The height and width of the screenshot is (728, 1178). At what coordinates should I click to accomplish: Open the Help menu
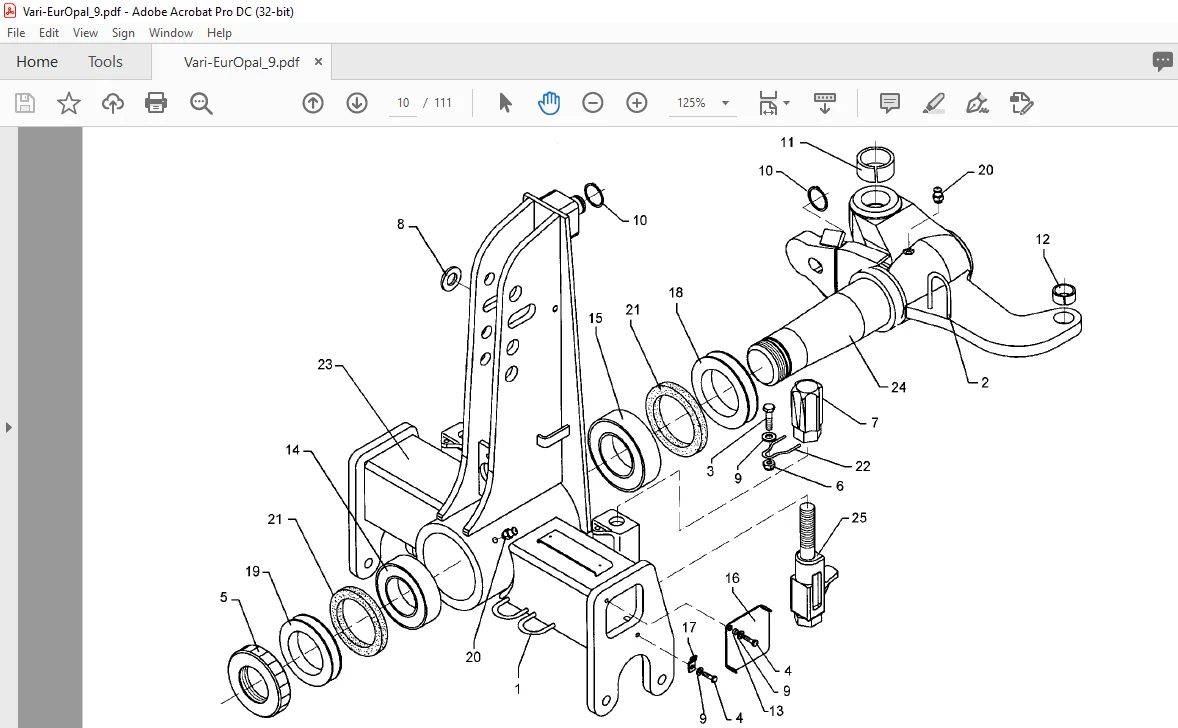pos(219,33)
